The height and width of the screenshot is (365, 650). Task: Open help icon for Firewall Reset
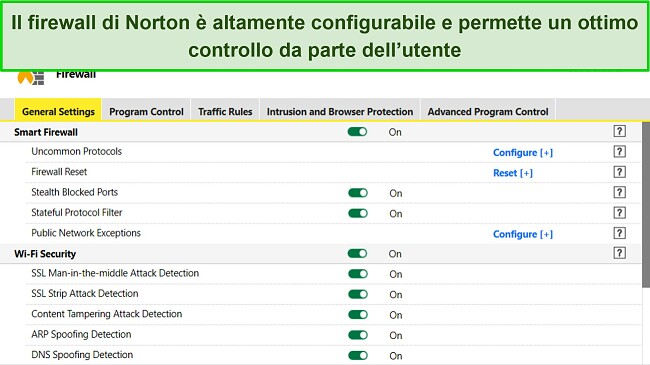click(x=619, y=172)
